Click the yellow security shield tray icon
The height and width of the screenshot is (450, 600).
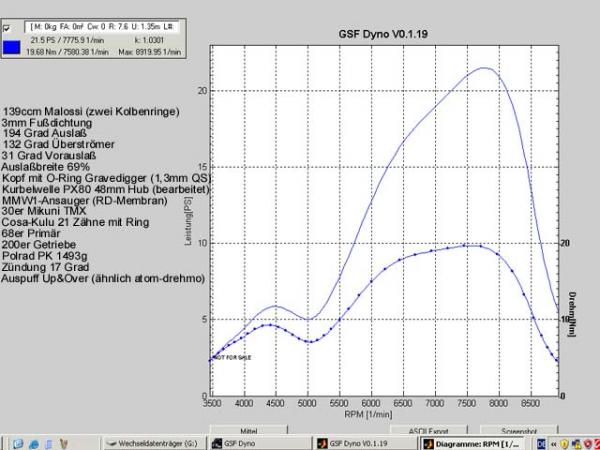point(566,441)
